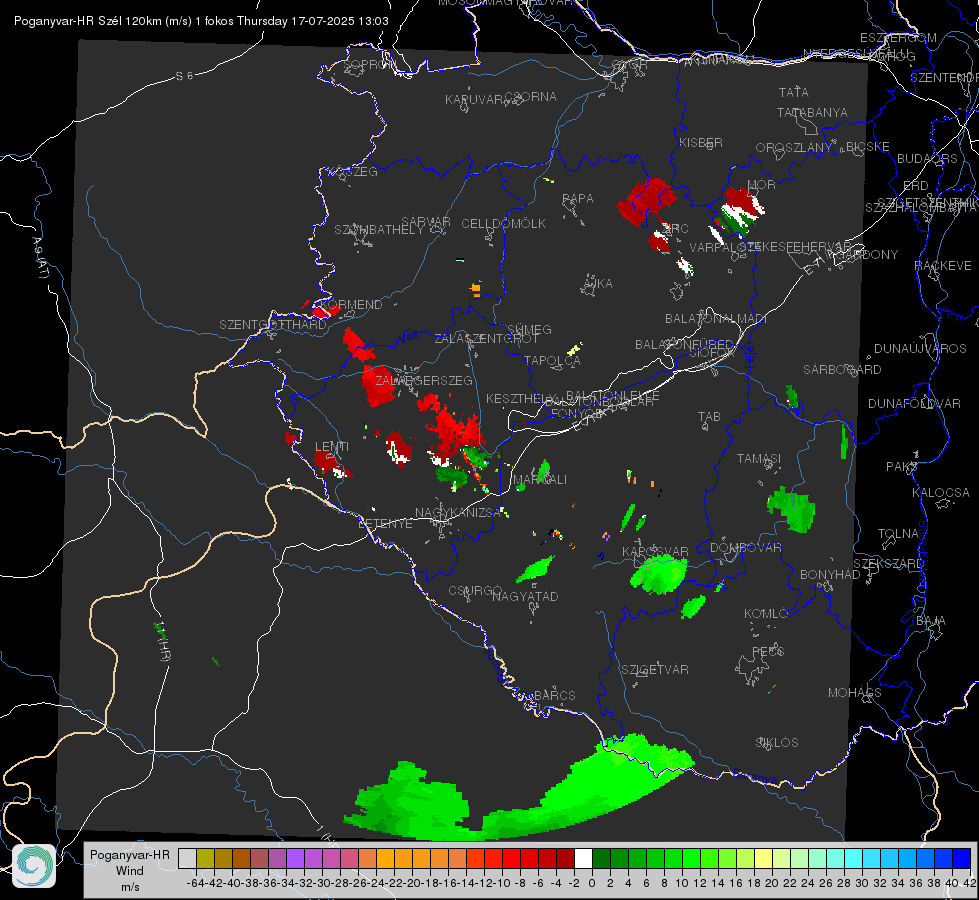Image resolution: width=979 pixels, height=900 pixels.
Task: Click the NAGYATAD label
Action: pyautogui.click(x=525, y=596)
